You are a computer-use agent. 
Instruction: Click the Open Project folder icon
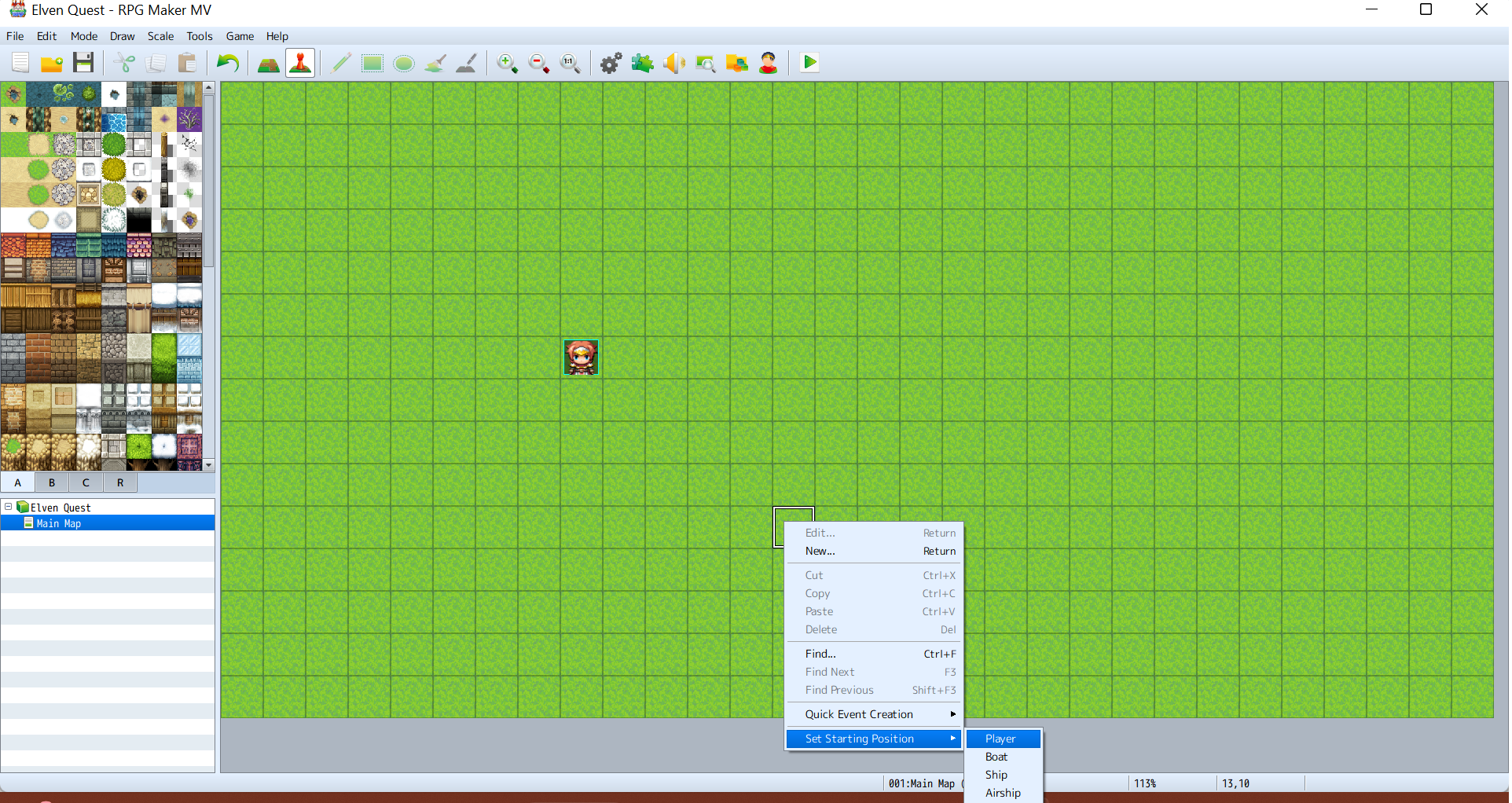click(x=52, y=63)
